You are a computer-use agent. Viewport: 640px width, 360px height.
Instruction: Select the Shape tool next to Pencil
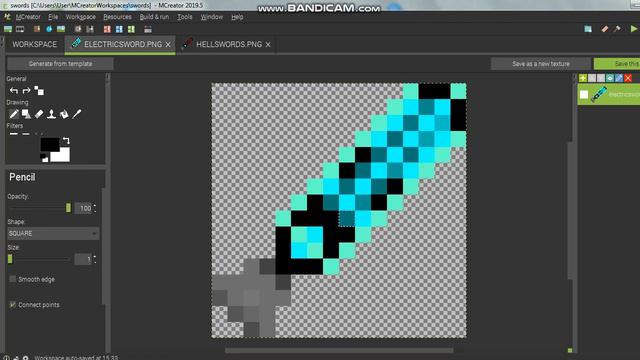pos(27,114)
